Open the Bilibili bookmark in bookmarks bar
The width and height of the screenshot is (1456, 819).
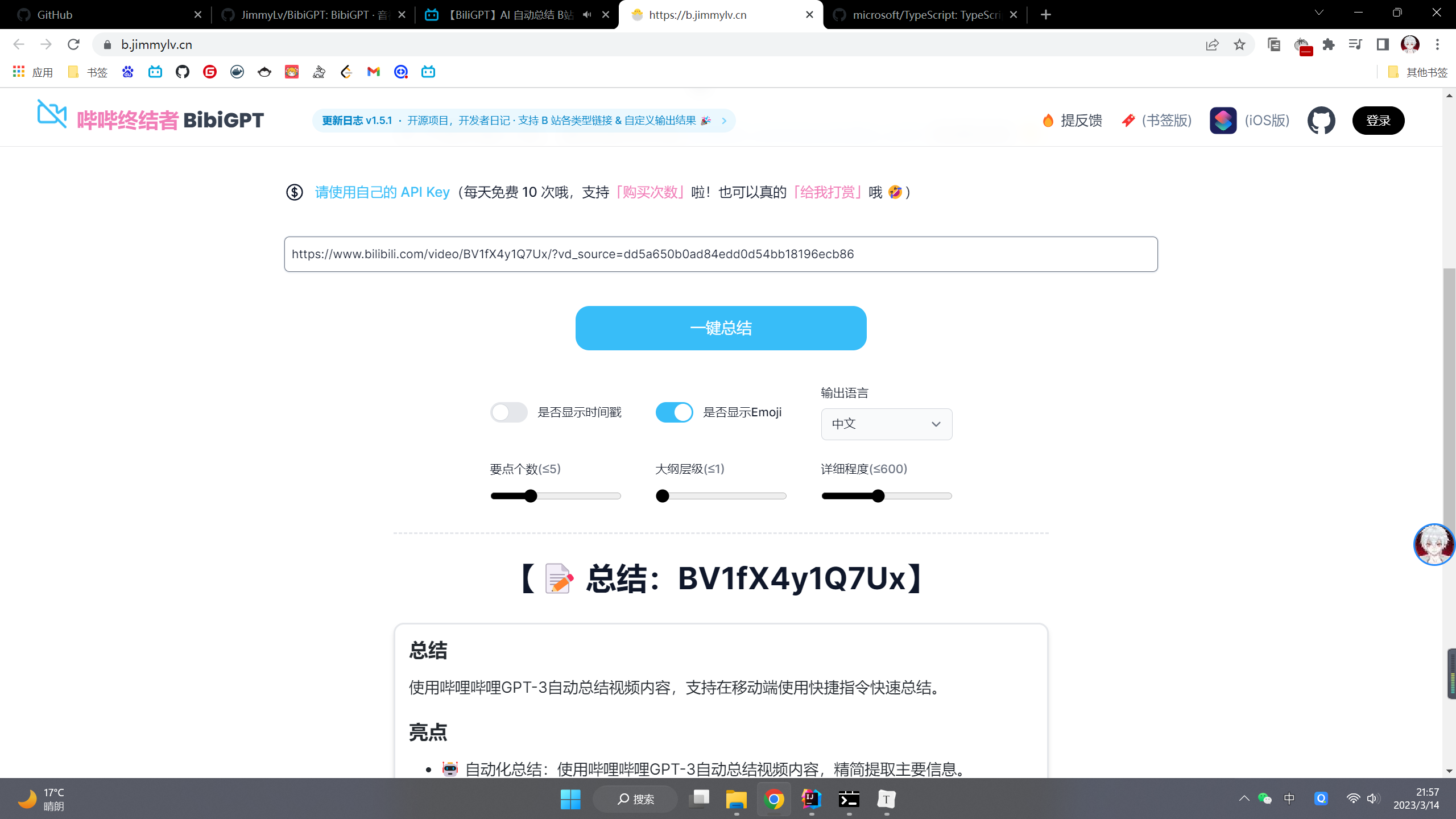pos(155,72)
